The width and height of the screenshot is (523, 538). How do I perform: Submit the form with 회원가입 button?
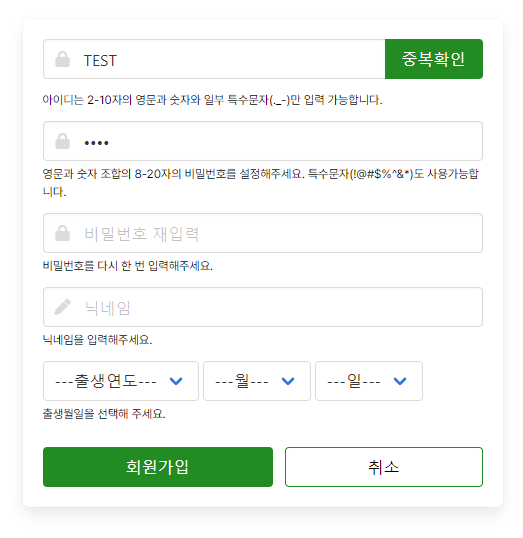pyautogui.click(x=158, y=467)
